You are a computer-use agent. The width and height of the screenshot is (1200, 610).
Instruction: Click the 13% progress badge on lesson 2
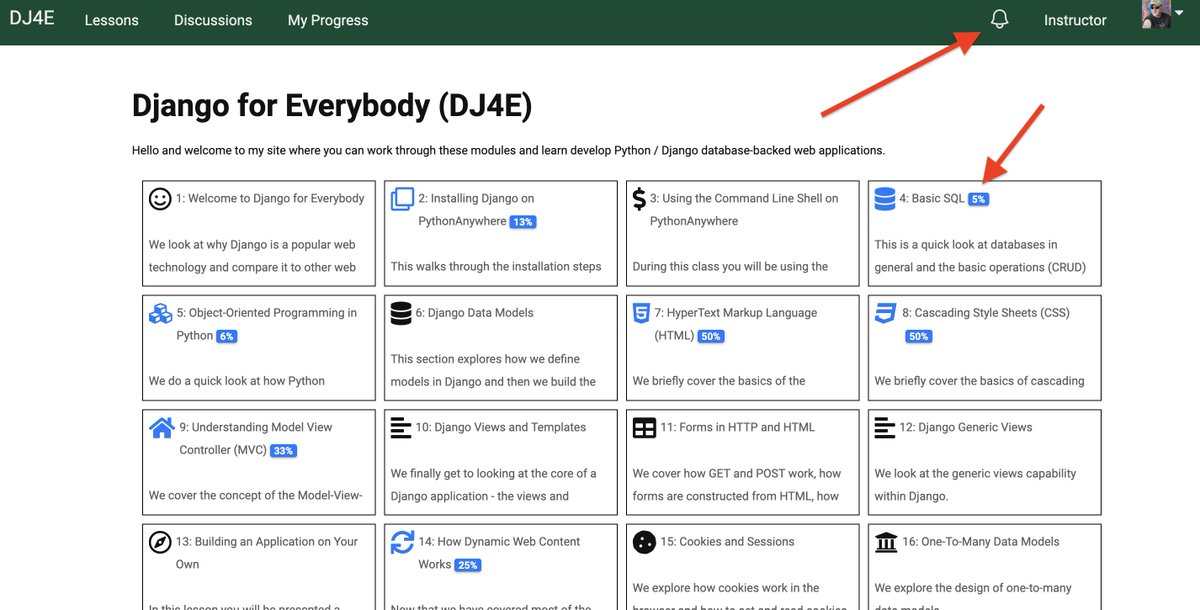523,222
